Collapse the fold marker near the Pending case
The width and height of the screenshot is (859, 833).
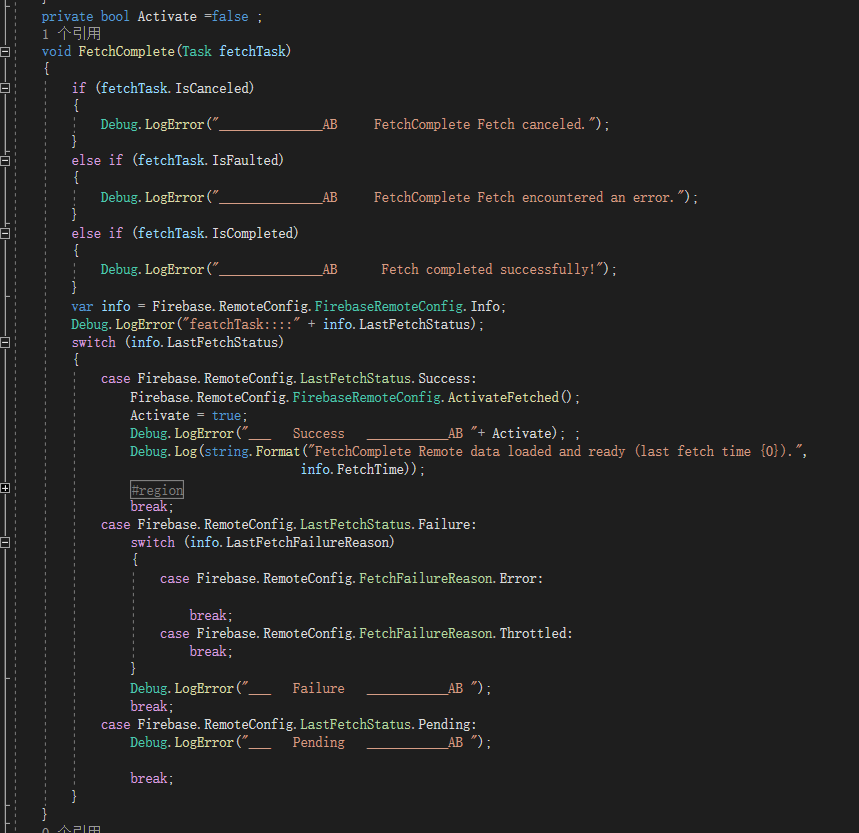(x=5, y=723)
